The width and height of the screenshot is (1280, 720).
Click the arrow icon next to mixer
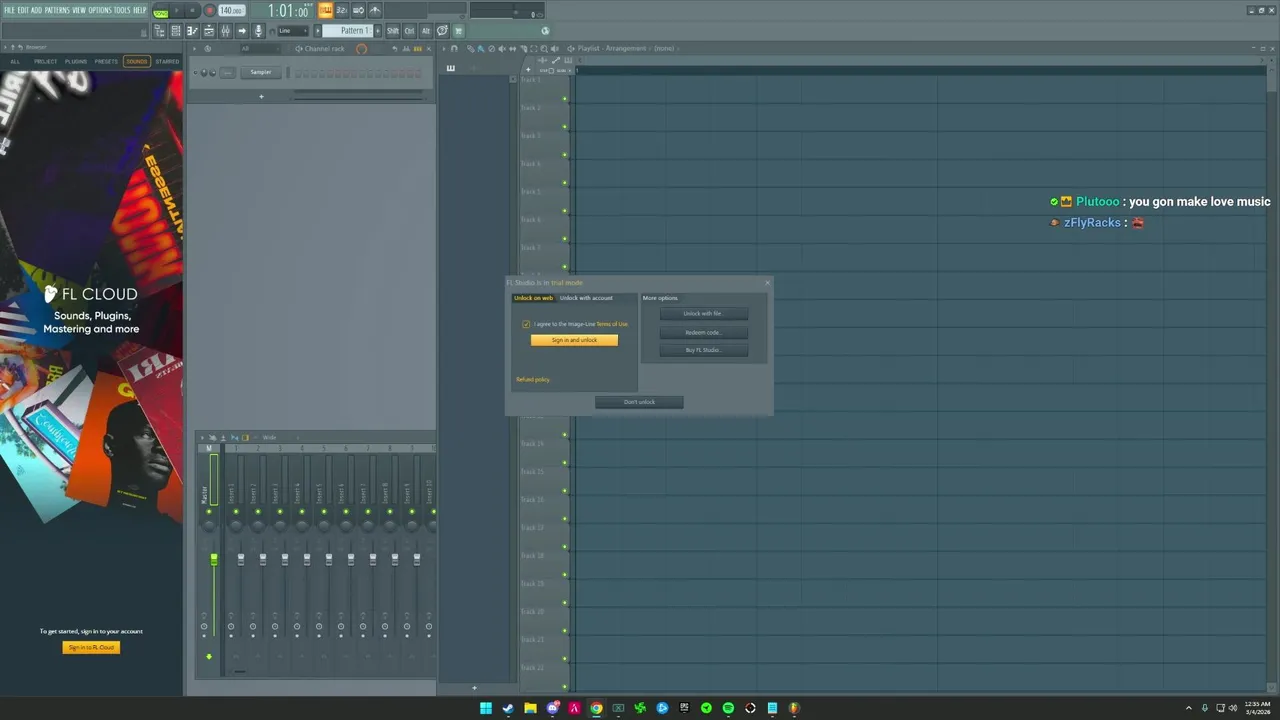241,31
